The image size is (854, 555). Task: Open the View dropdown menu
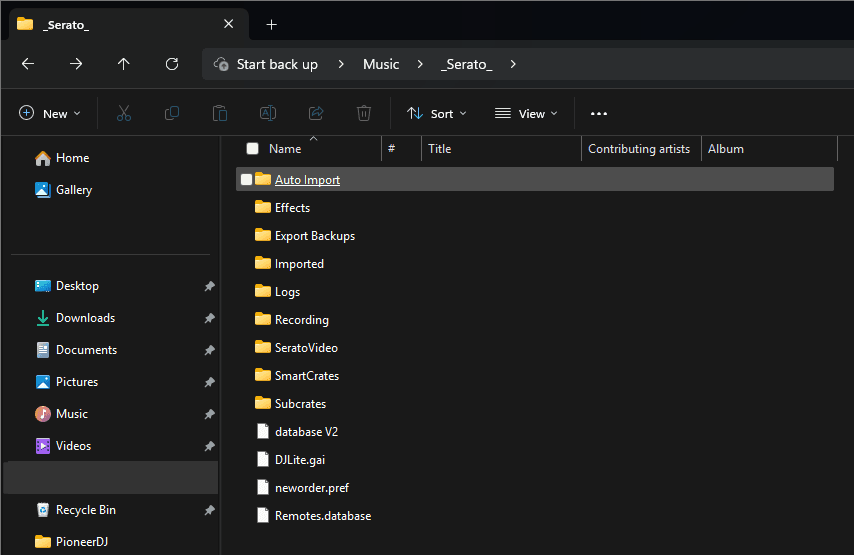point(526,113)
